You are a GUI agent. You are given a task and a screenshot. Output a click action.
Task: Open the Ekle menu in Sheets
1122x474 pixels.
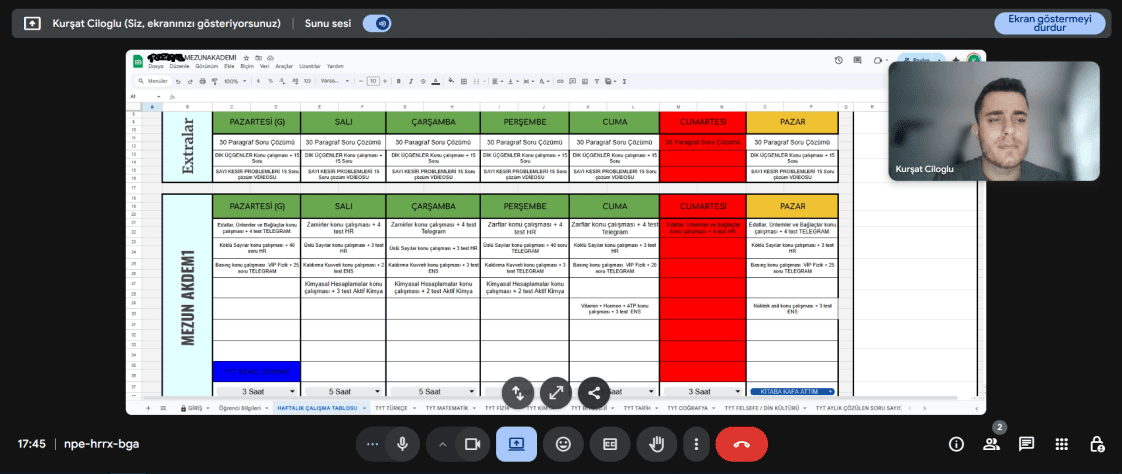(229, 66)
